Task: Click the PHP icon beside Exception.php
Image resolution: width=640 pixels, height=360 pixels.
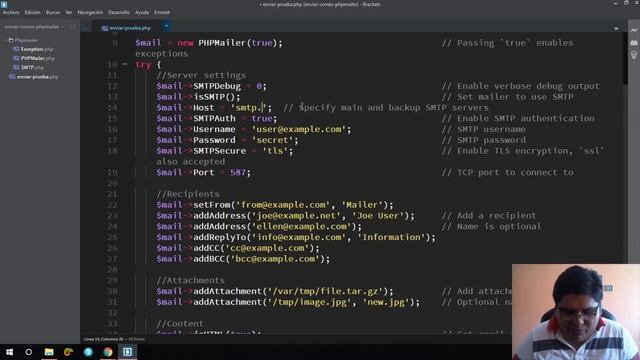Action: [16, 49]
